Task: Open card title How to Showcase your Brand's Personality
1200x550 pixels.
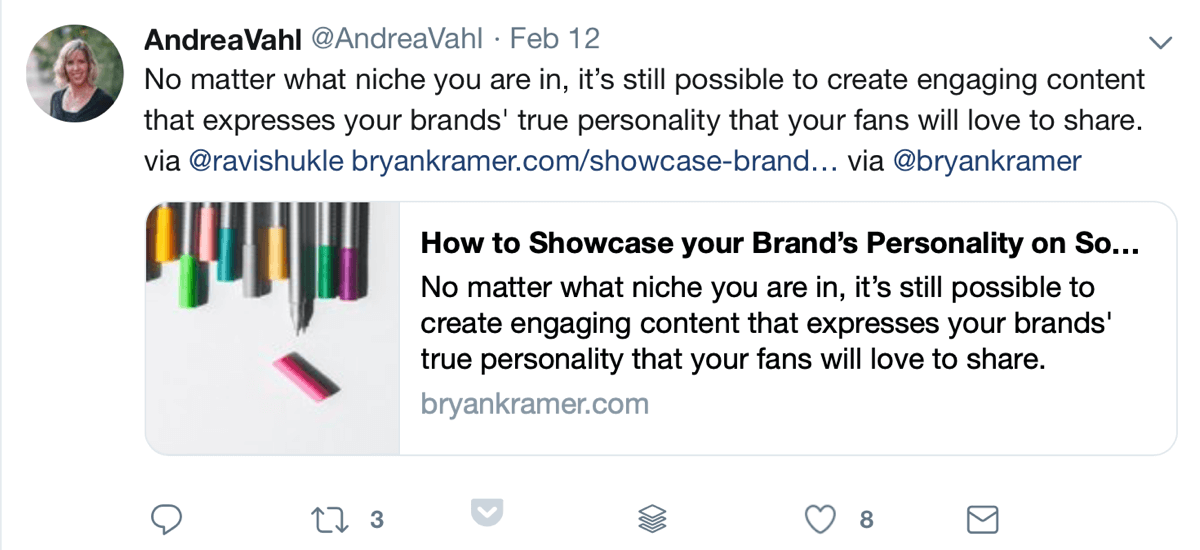Action: pyautogui.click(x=781, y=244)
